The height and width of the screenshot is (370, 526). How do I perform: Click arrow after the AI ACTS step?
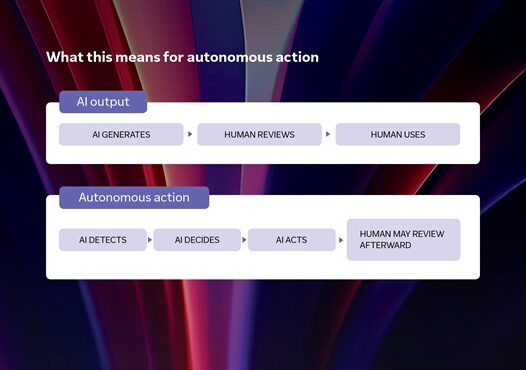coord(341,240)
